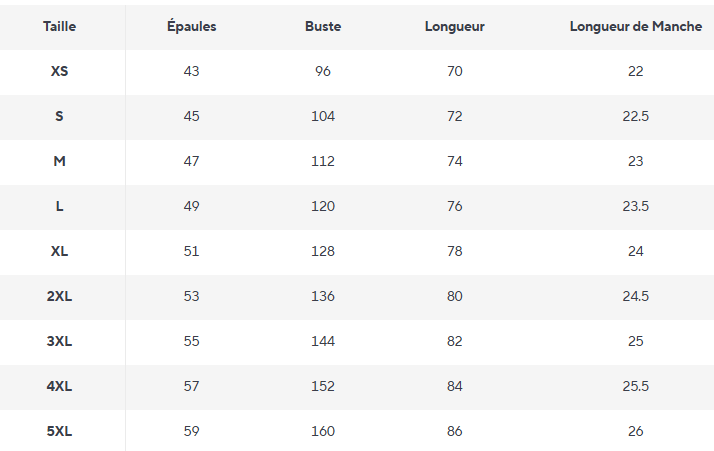Click the XL size row label

click(59, 251)
